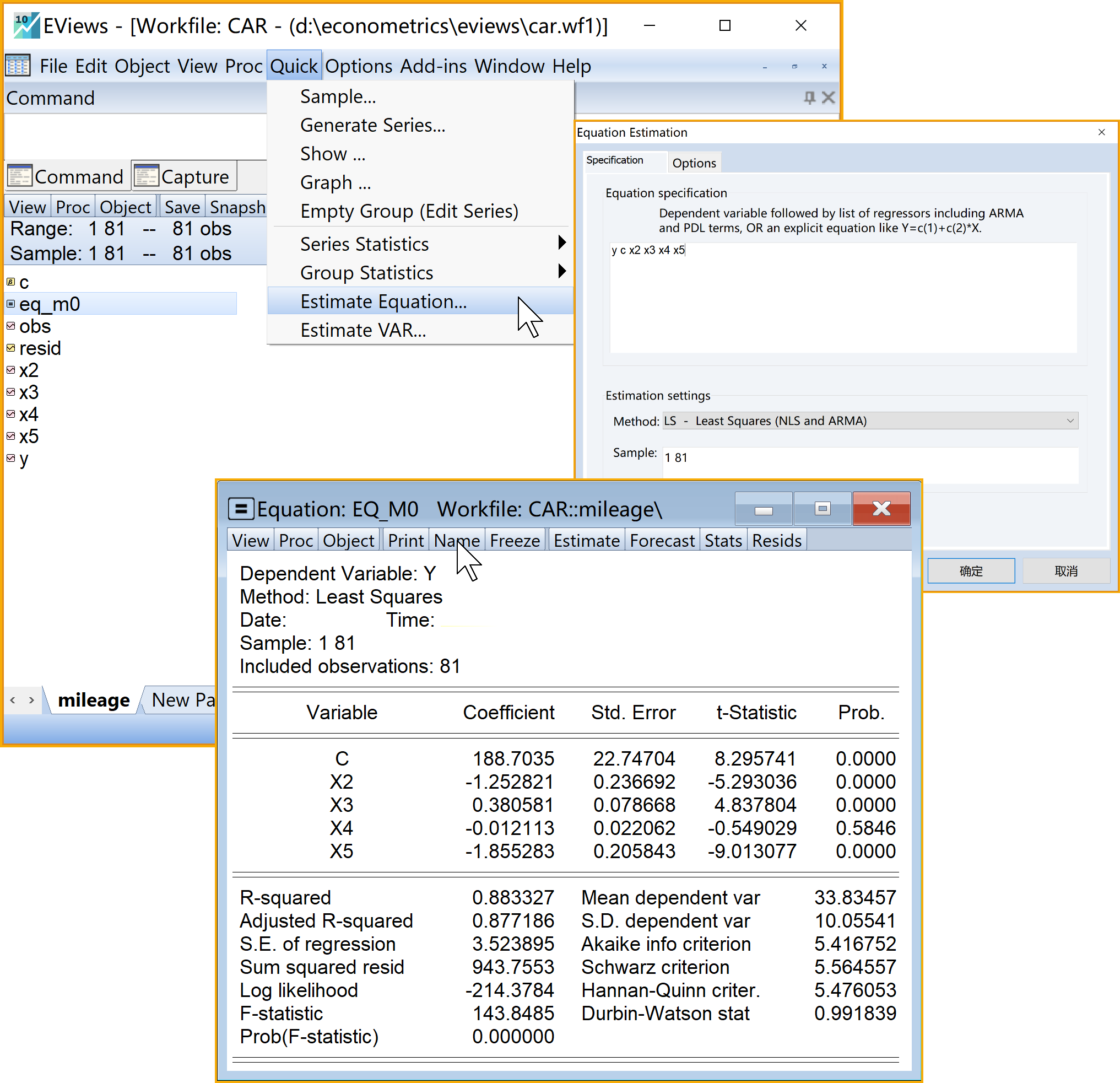Viewport: 1120px width, 1083px height.
Task: Click the workfile grid icon beside File menu
Action: click(x=18, y=66)
